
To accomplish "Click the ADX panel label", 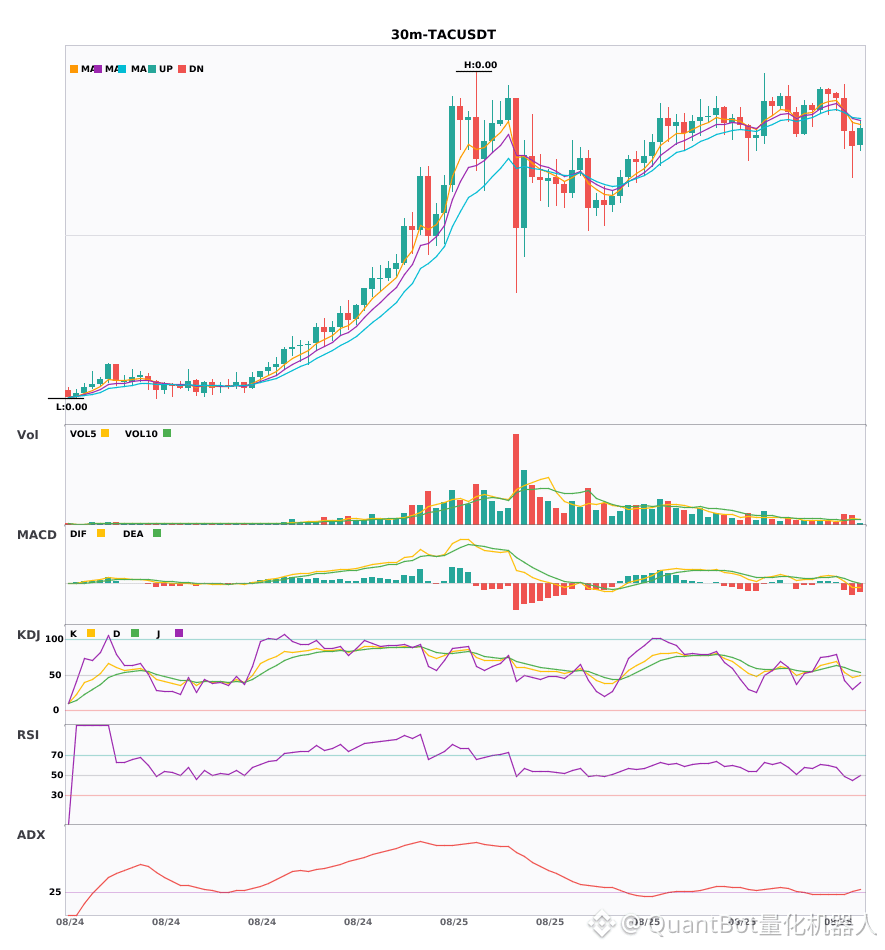I will (x=31, y=835).
